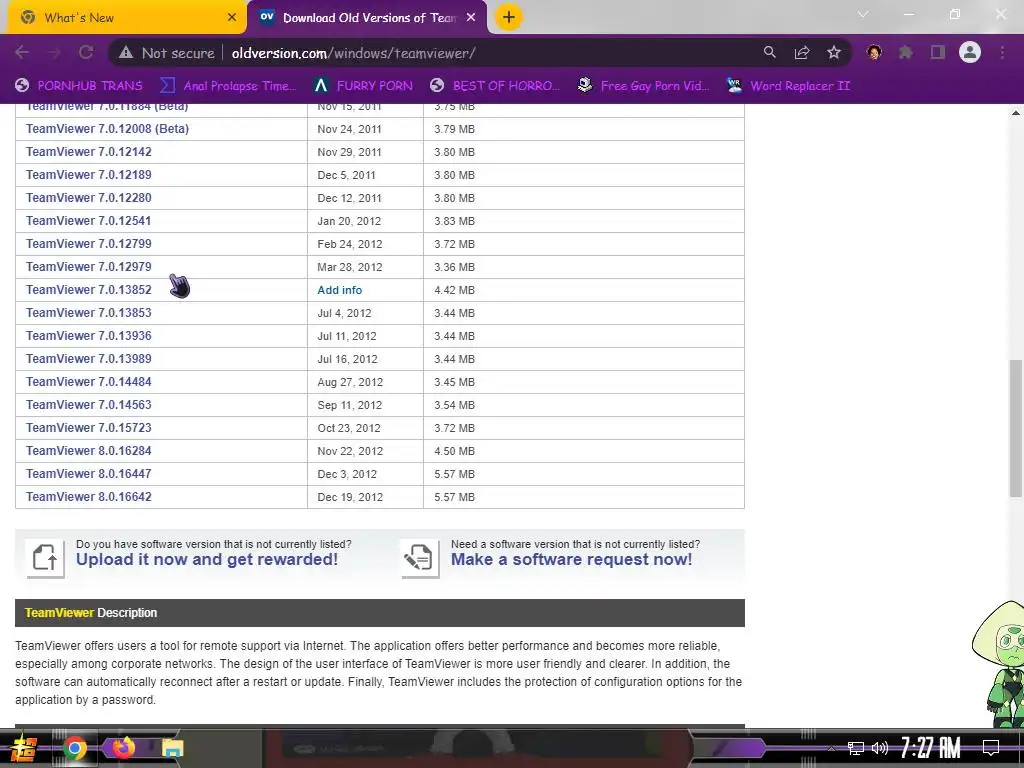Open Chrome from the taskbar
Viewport: 1024px width, 768px height.
coord(75,748)
